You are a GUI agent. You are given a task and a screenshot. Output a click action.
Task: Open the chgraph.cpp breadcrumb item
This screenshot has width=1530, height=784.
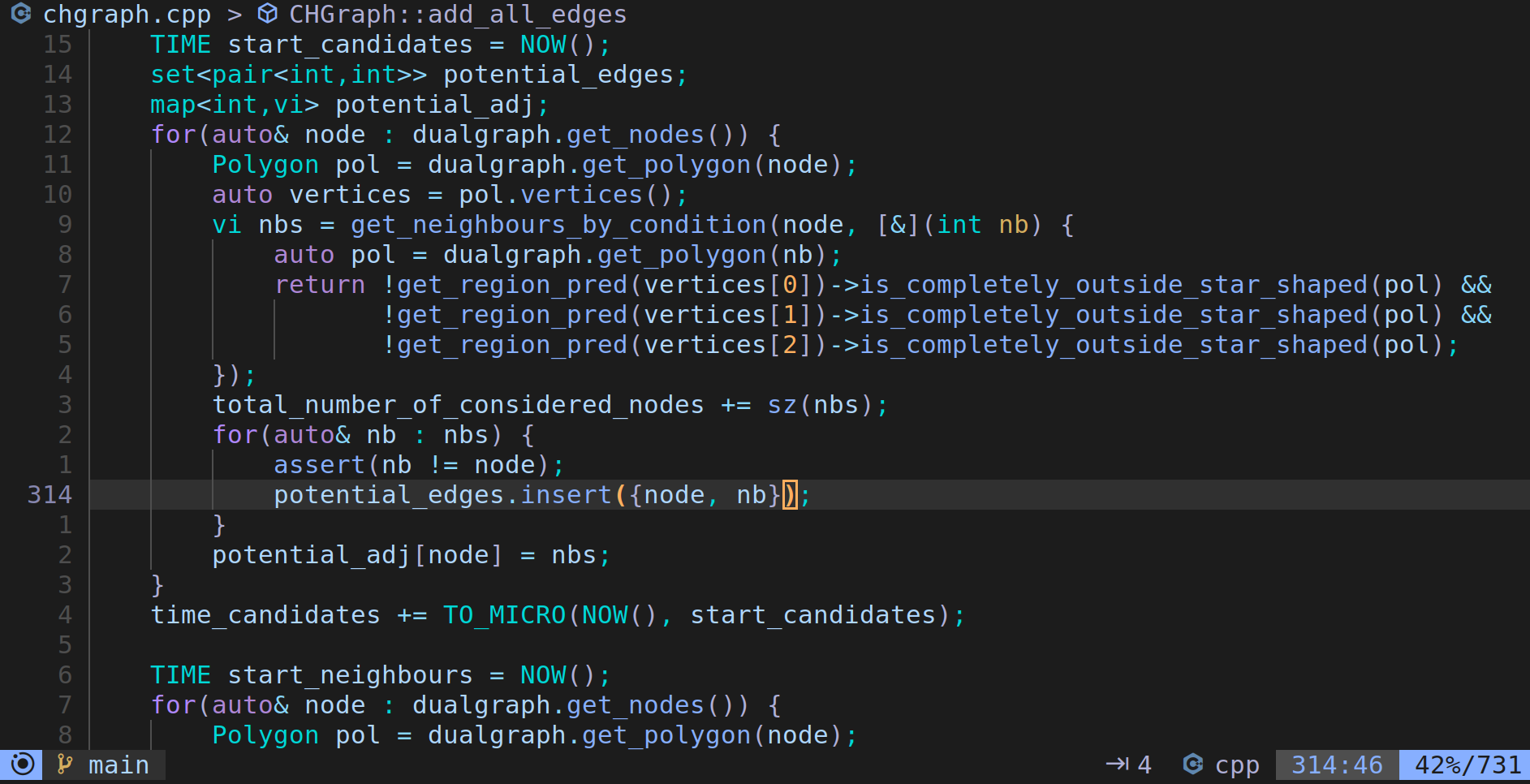point(127,15)
